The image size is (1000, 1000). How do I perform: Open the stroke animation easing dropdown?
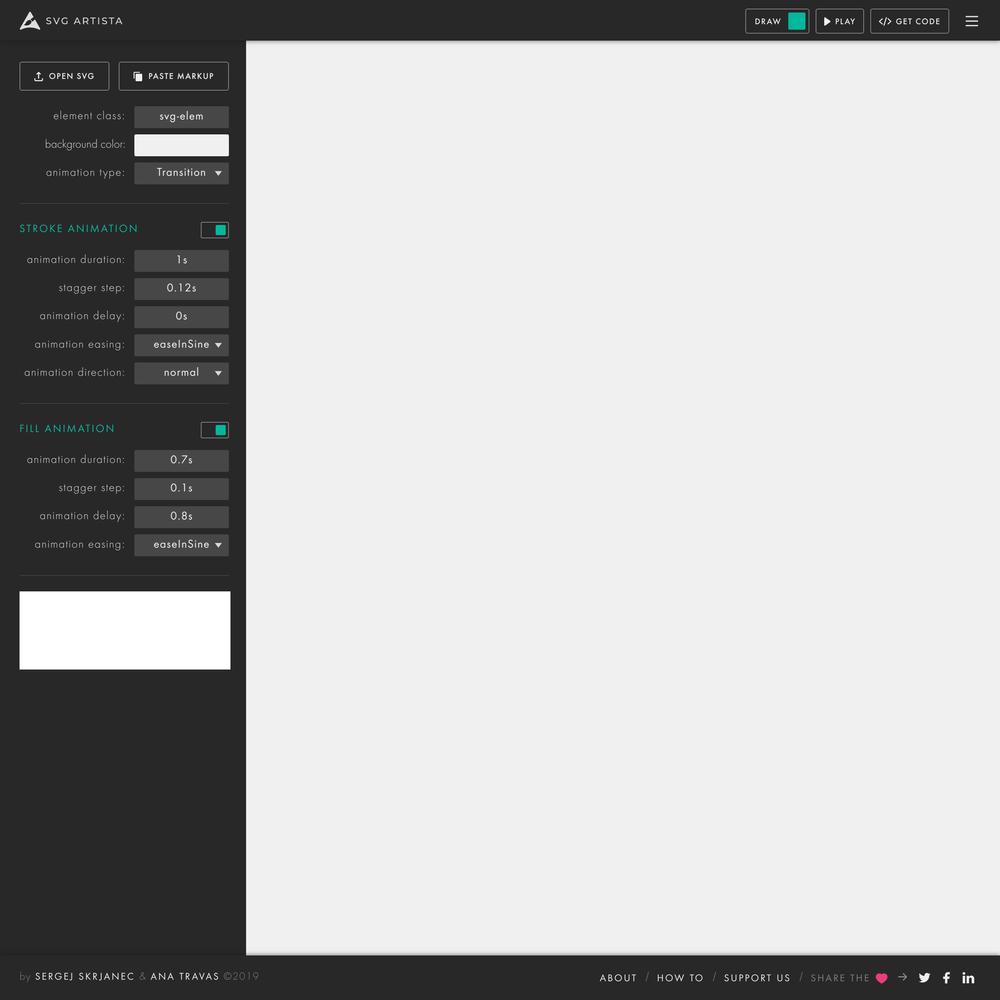(181, 344)
